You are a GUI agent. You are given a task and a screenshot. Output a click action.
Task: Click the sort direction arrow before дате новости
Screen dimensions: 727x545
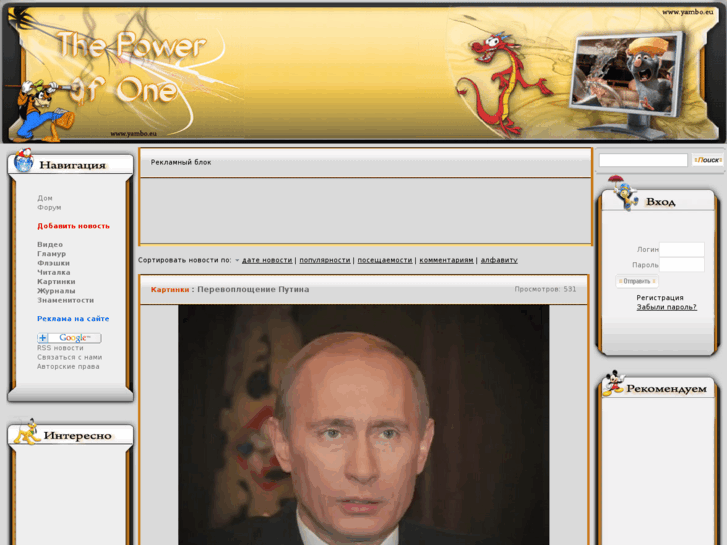click(x=237, y=261)
